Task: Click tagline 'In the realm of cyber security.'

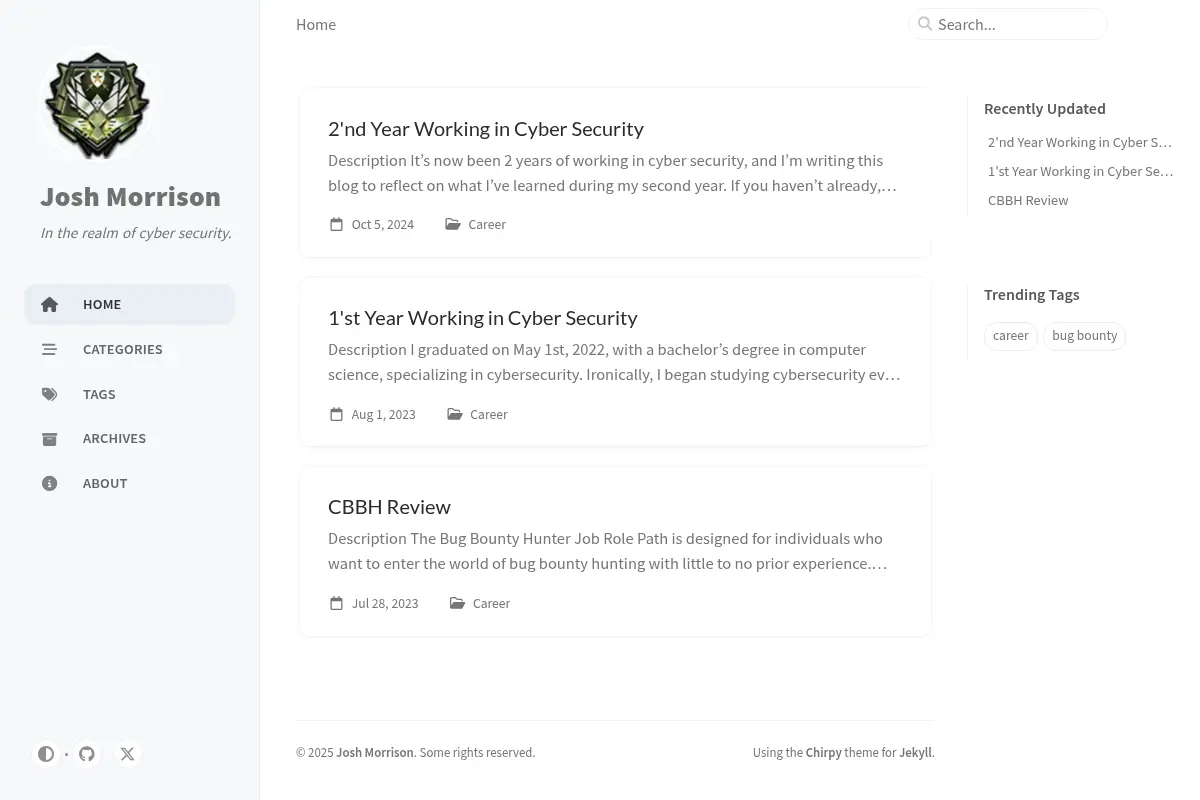Action: pos(136,233)
